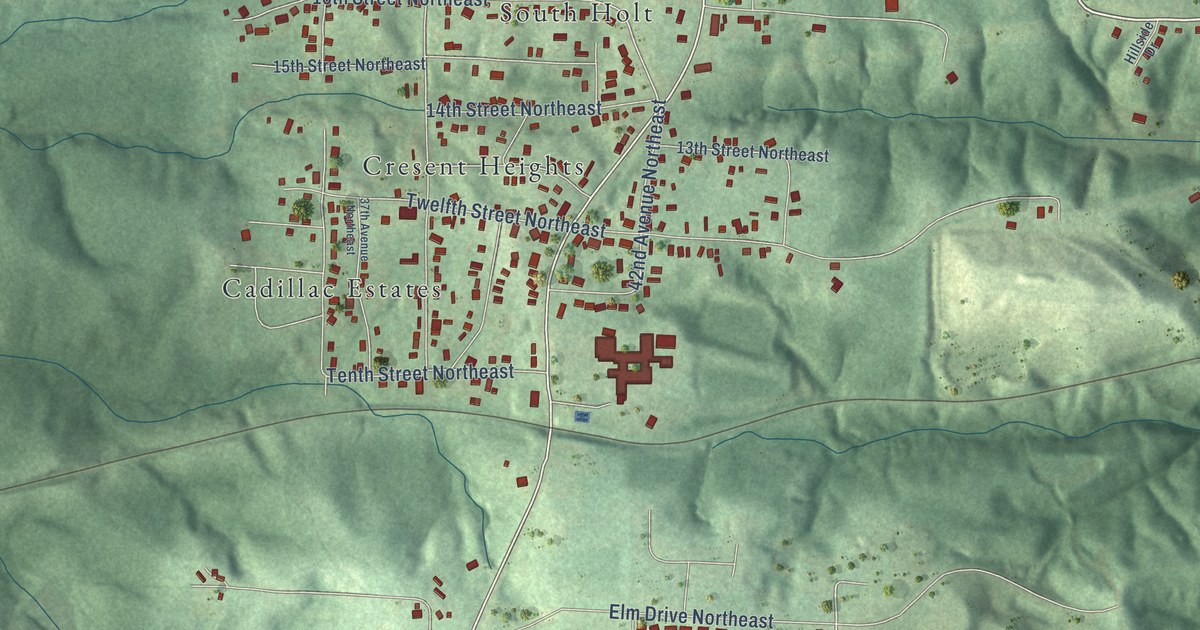Screen dimensions: 1200x630
Task: Select the Tenth Street Northeast label
Action: [x=420, y=374]
